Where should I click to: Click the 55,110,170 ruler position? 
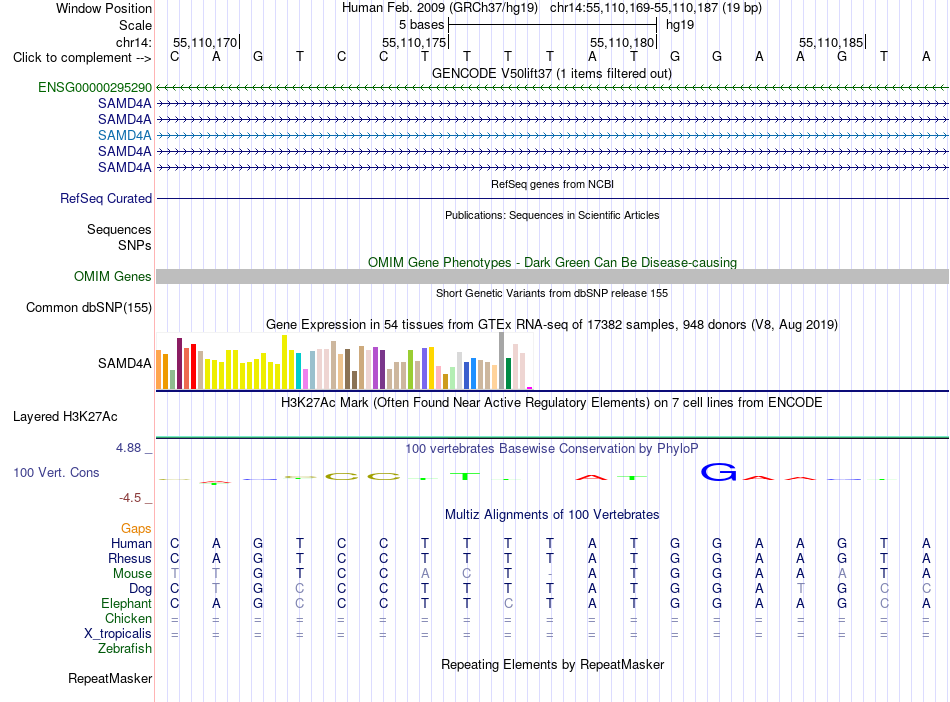click(205, 42)
